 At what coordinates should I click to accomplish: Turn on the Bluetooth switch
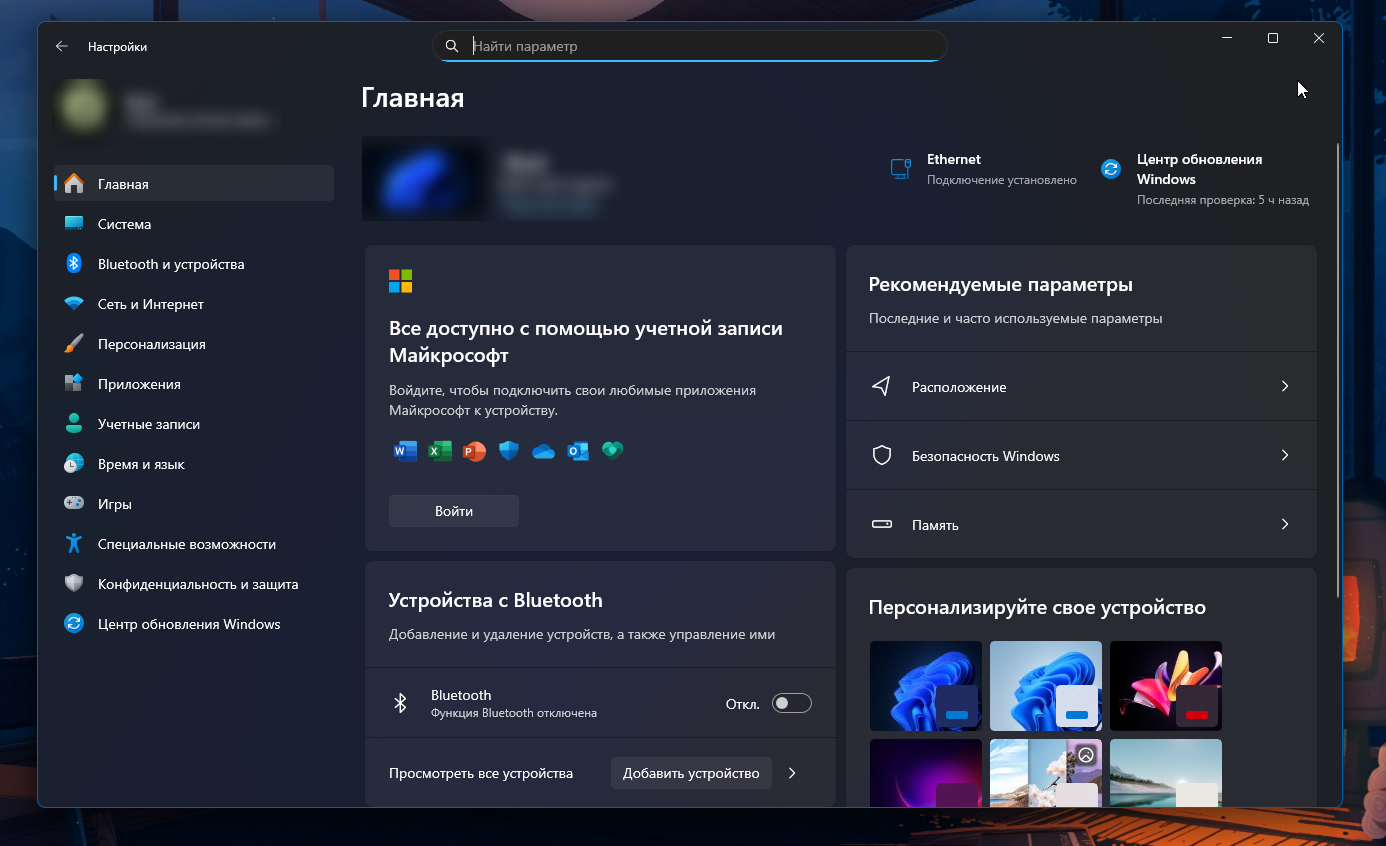[792, 704]
